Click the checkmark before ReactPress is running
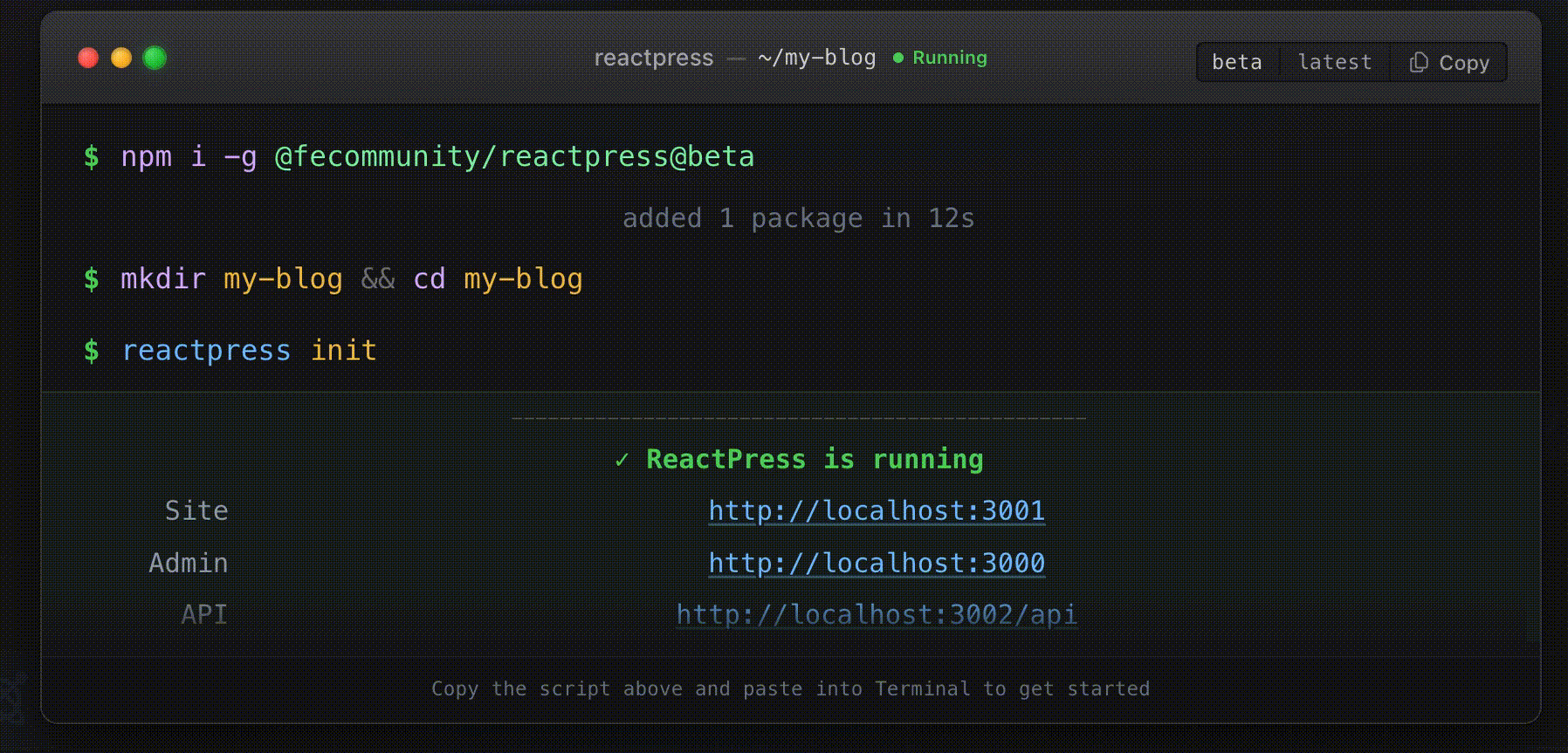This screenshot has width=1568, height=753. click(x=622, y=460)
